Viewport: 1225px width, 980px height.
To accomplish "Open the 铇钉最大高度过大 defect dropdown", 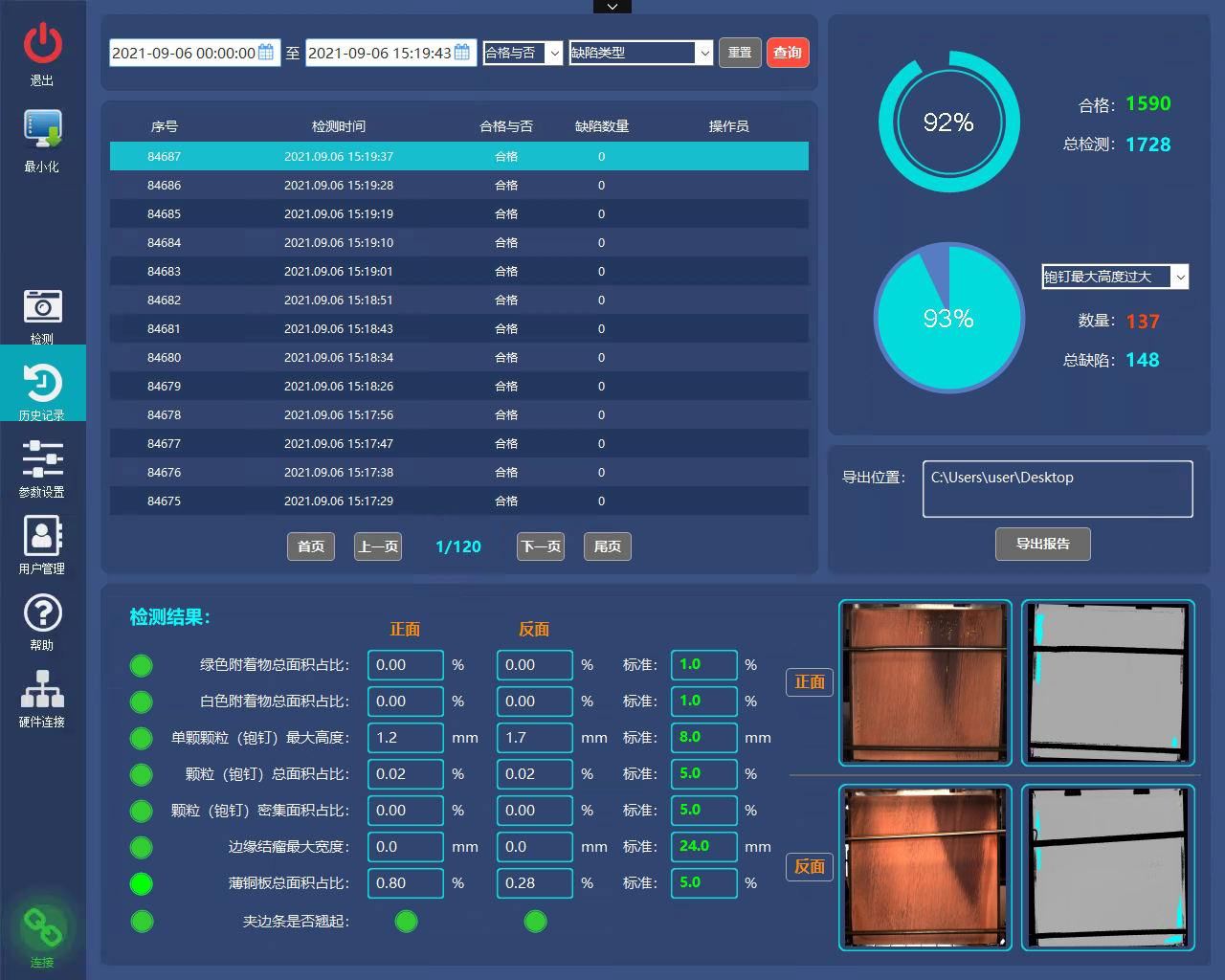I will coord(1179,277).
